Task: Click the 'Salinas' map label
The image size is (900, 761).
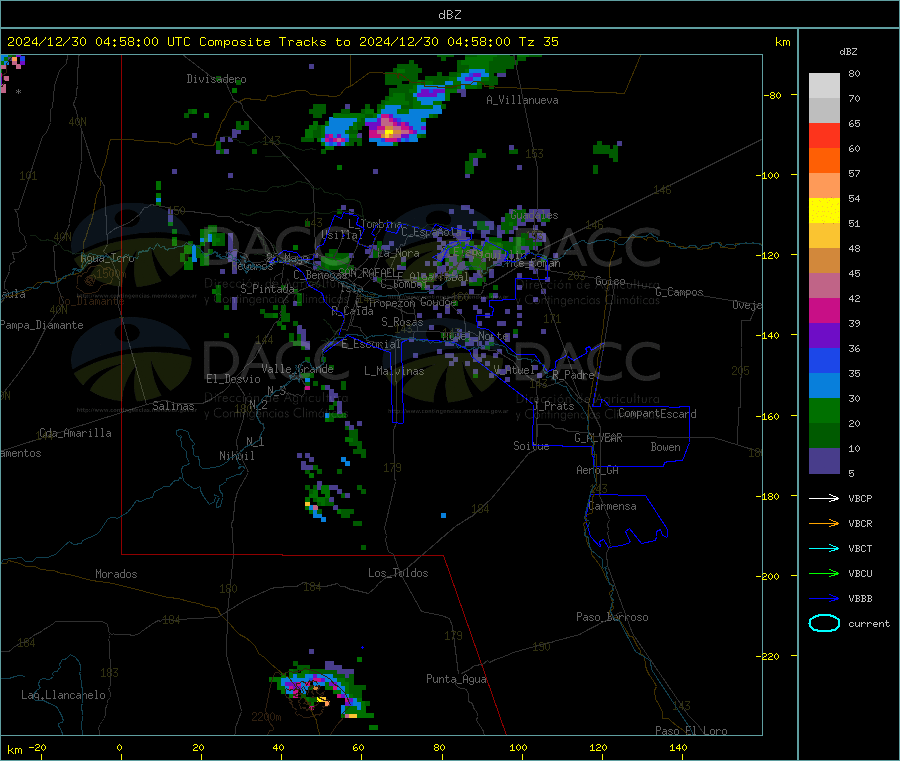Action: click(173, 406)
